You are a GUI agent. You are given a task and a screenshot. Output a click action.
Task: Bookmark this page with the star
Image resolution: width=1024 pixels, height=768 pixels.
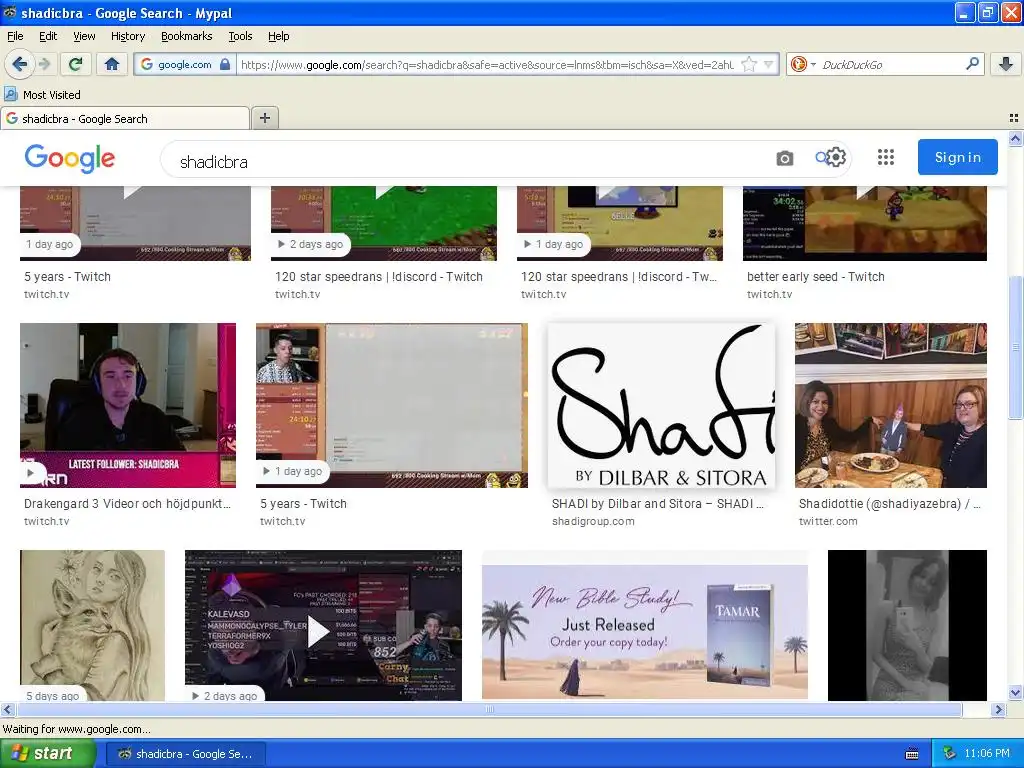[749, 64]
